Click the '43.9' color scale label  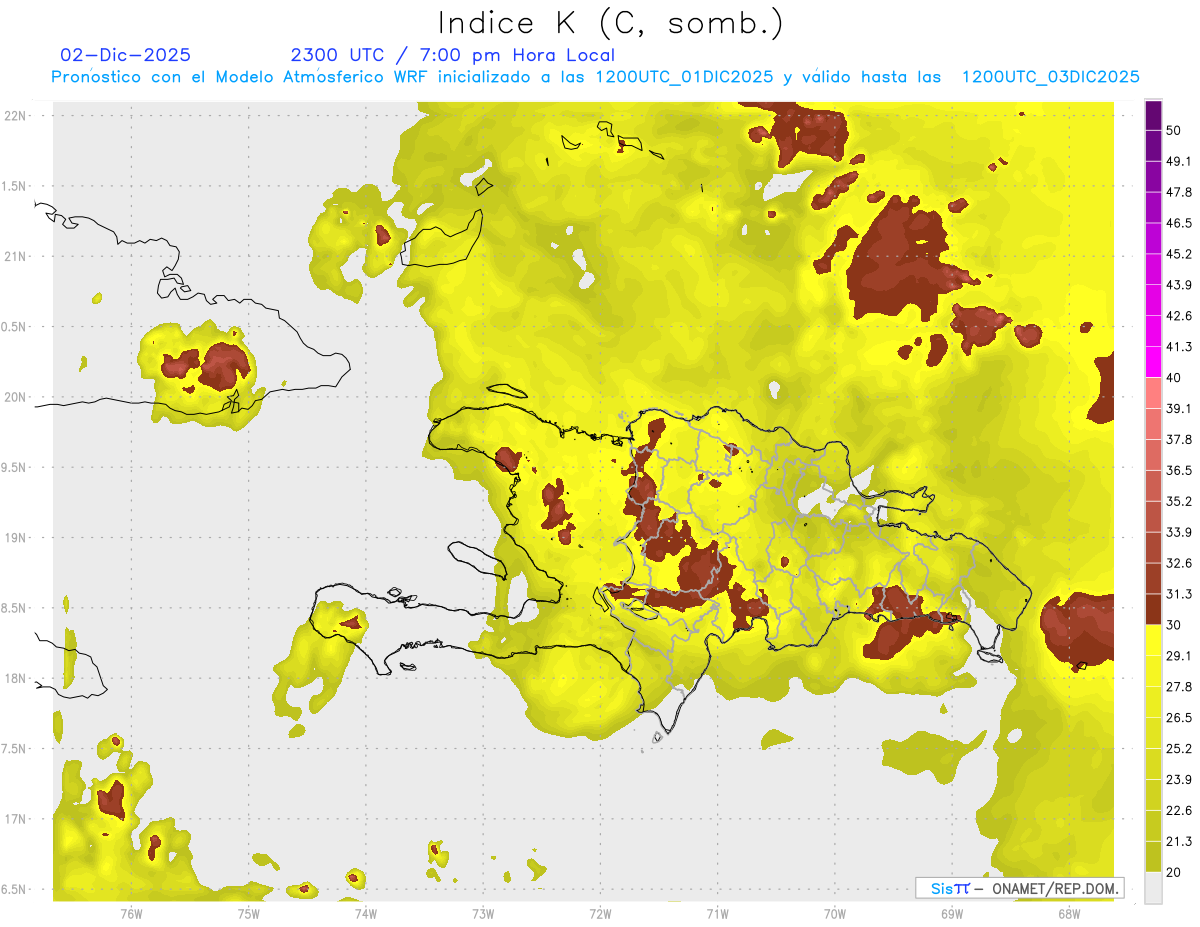1179,285
